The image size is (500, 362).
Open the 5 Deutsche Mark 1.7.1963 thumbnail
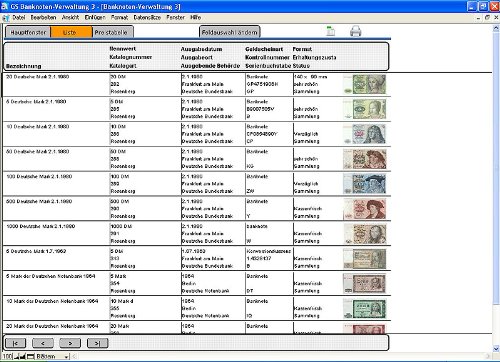365,259
